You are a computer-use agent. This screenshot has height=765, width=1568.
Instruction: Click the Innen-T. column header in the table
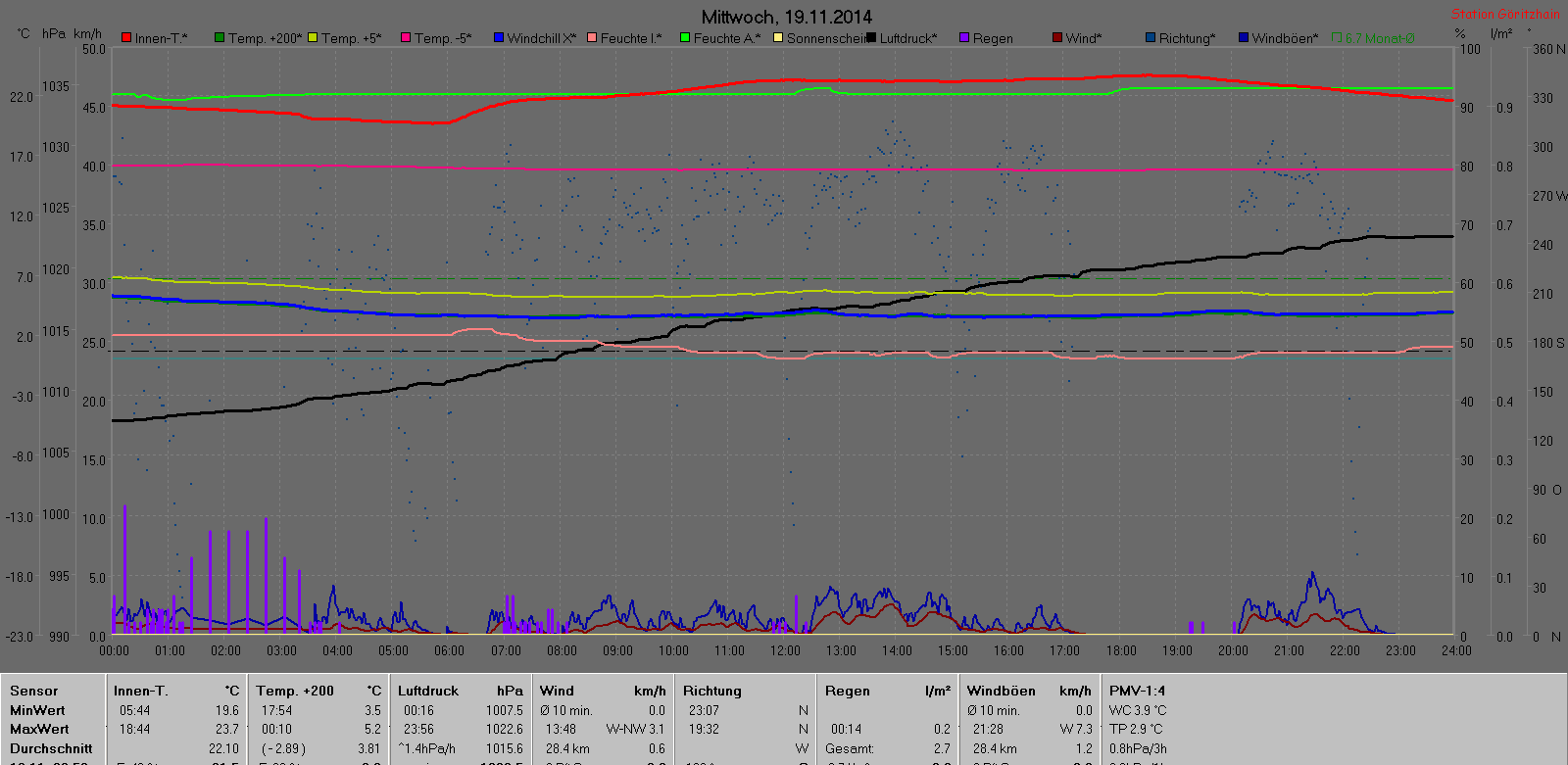140,692
